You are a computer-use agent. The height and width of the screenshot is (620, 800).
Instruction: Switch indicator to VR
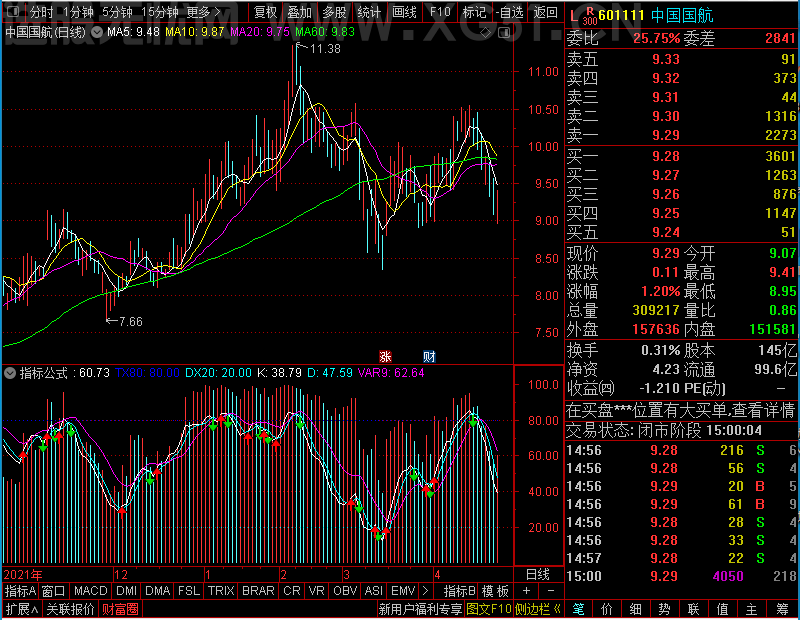316,590
